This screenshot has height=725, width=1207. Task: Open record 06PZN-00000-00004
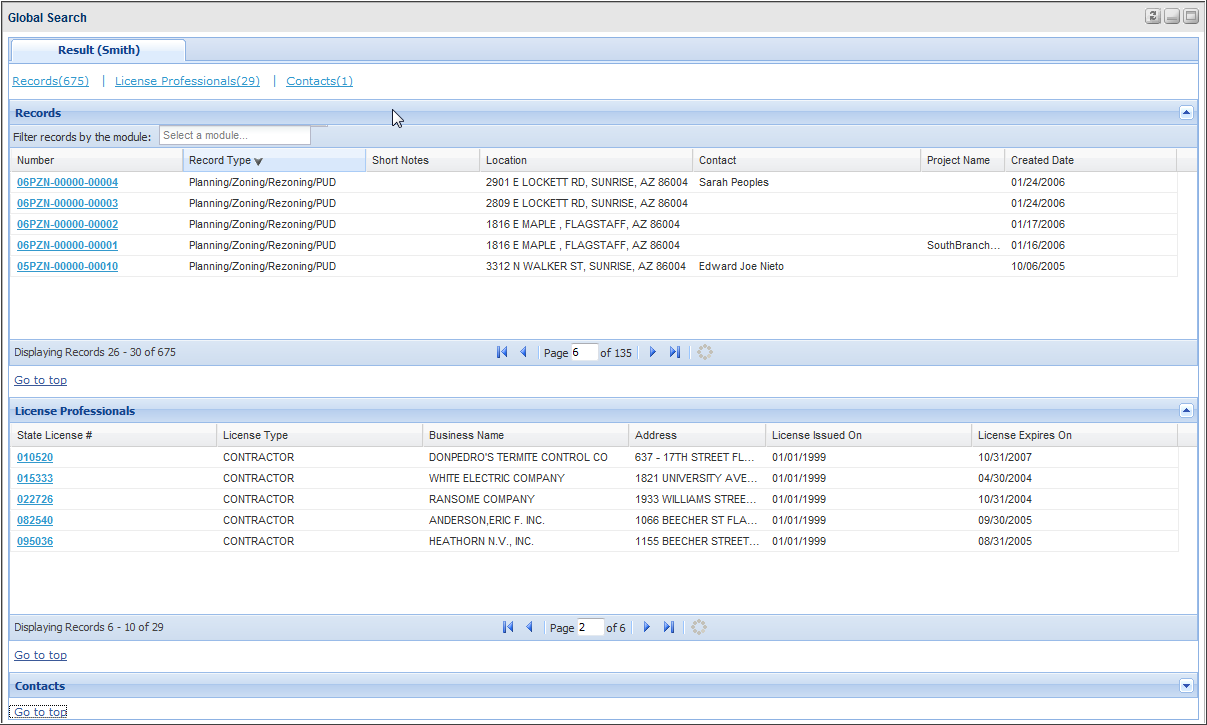67,182
